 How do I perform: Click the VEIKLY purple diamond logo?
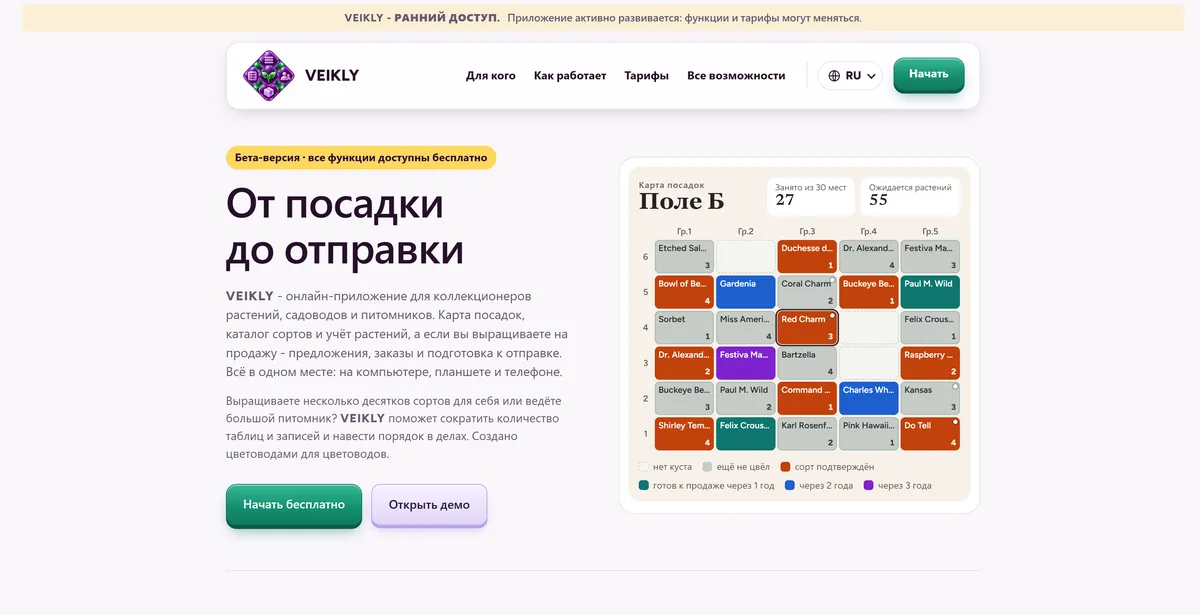click(x=269, y=76)
